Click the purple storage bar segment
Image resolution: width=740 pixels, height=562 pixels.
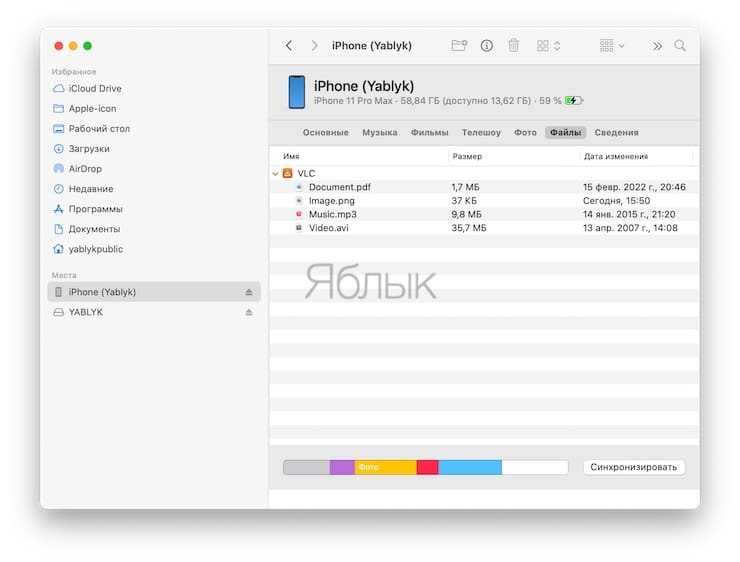pos(342,468)
